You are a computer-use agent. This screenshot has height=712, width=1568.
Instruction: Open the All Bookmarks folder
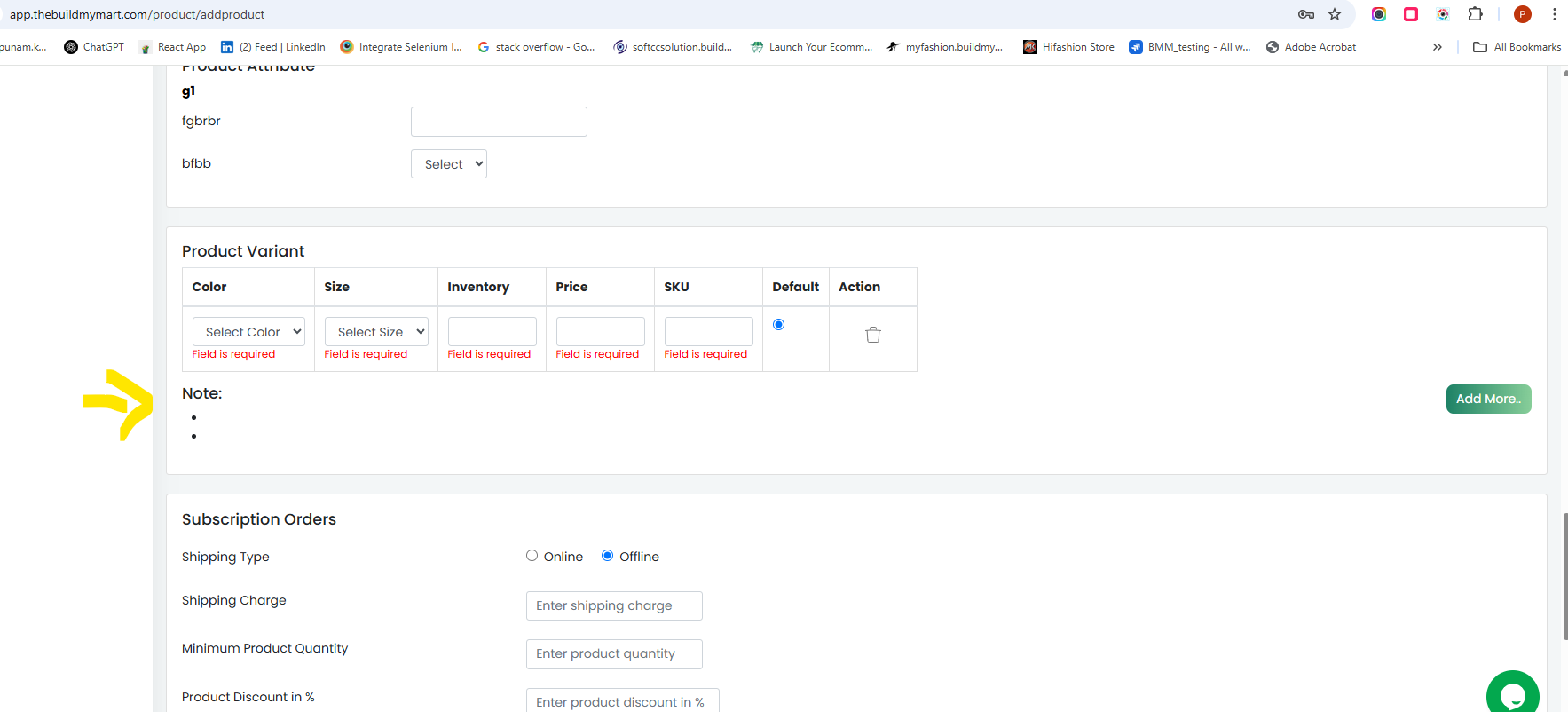(x=1517, y=47)
